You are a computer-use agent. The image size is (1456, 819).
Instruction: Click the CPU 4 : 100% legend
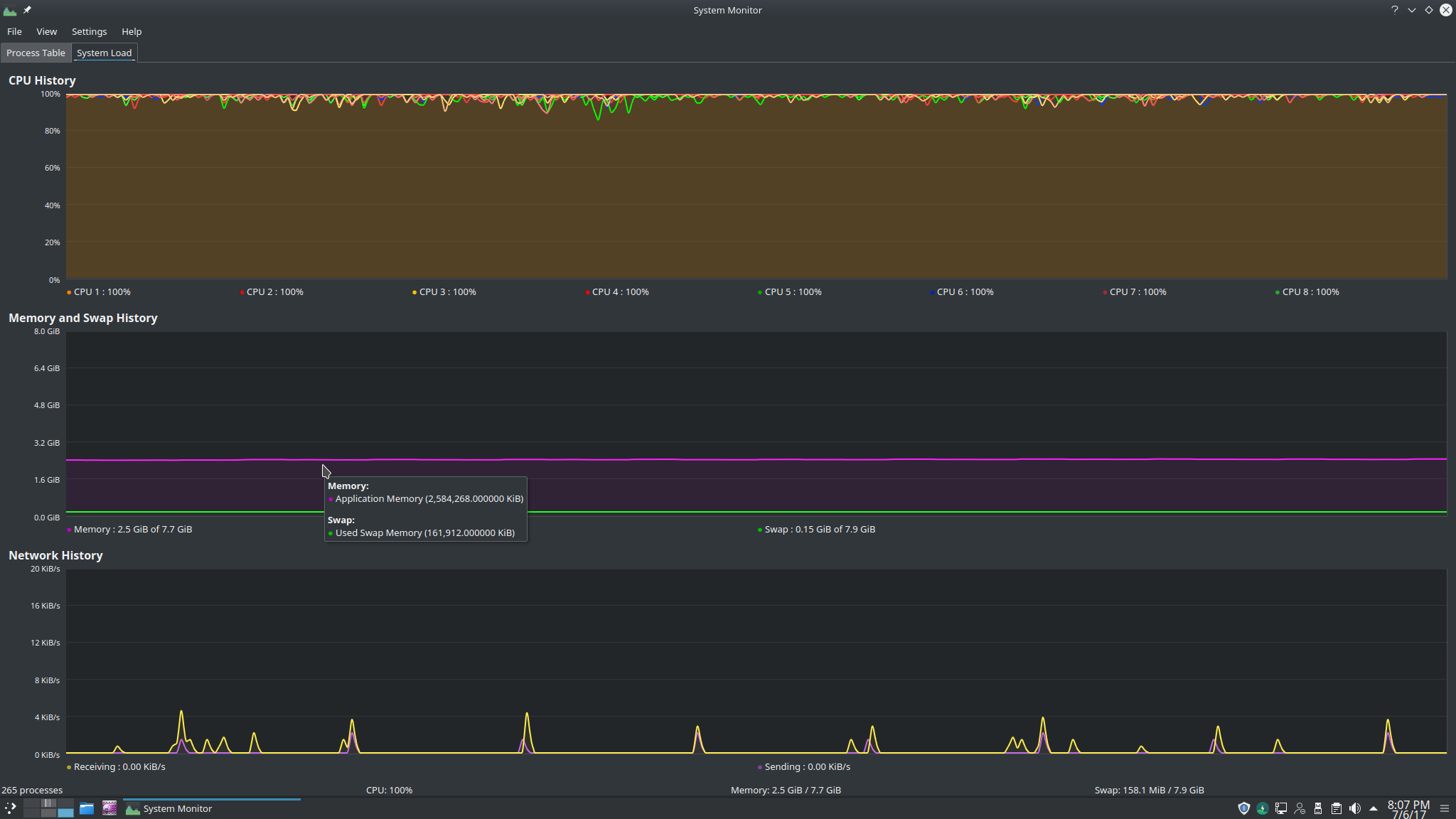tap(617, 291)
